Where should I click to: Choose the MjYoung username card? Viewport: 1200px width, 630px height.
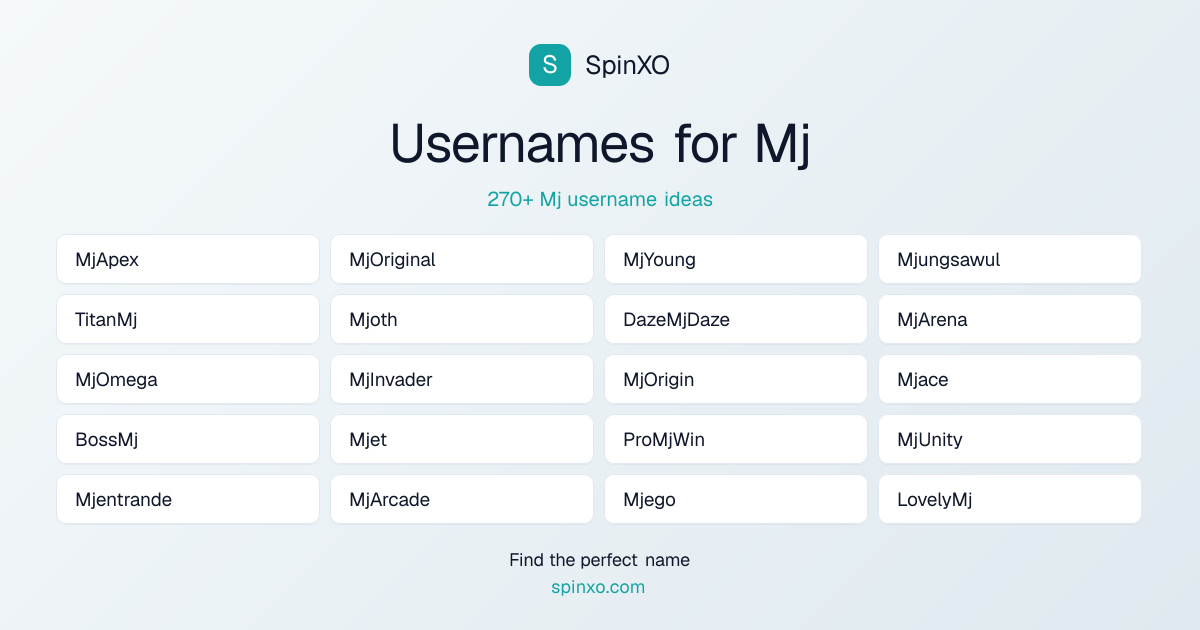point(736,259)
